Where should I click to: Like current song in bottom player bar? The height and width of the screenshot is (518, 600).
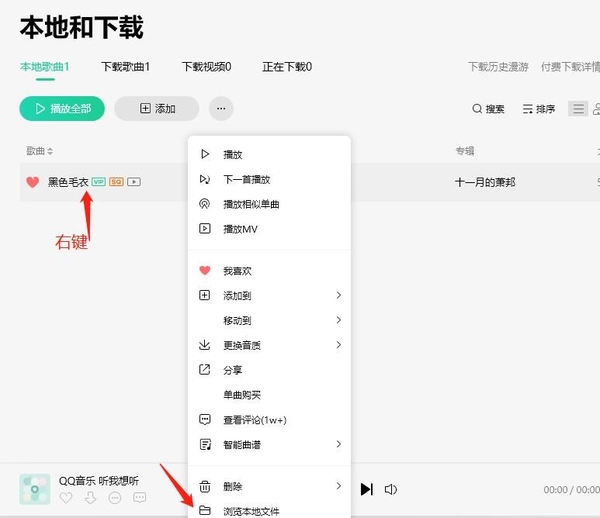[x=66, y=498]
